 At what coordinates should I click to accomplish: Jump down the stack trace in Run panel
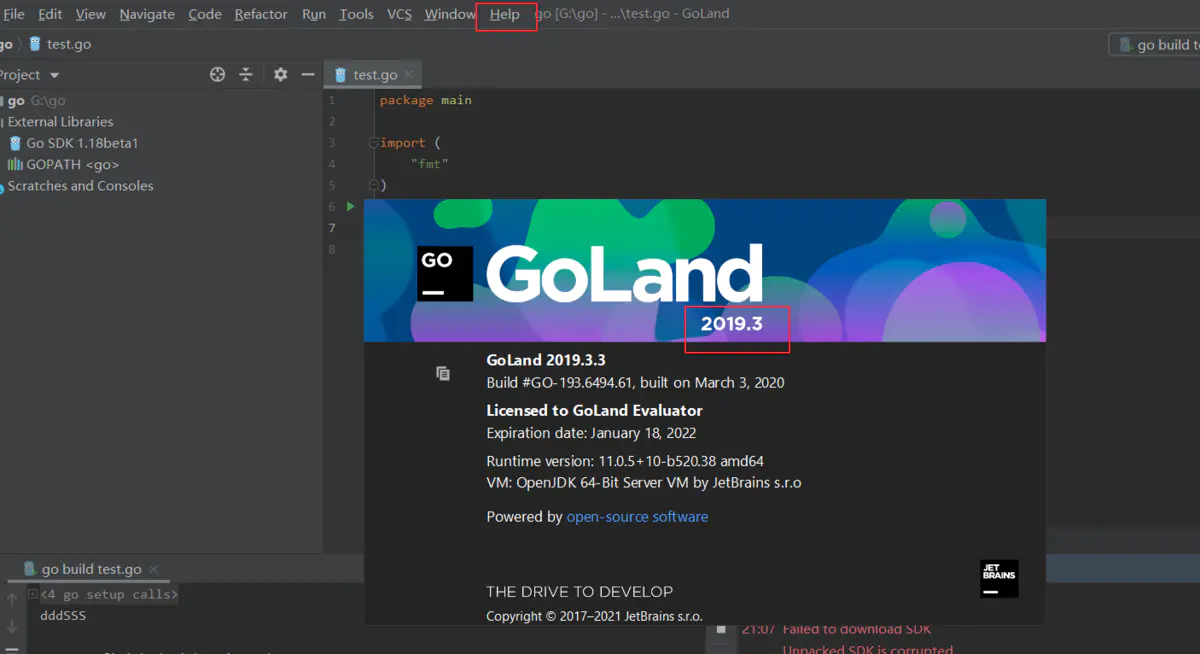pyautogui.click(x=12, y=627)
